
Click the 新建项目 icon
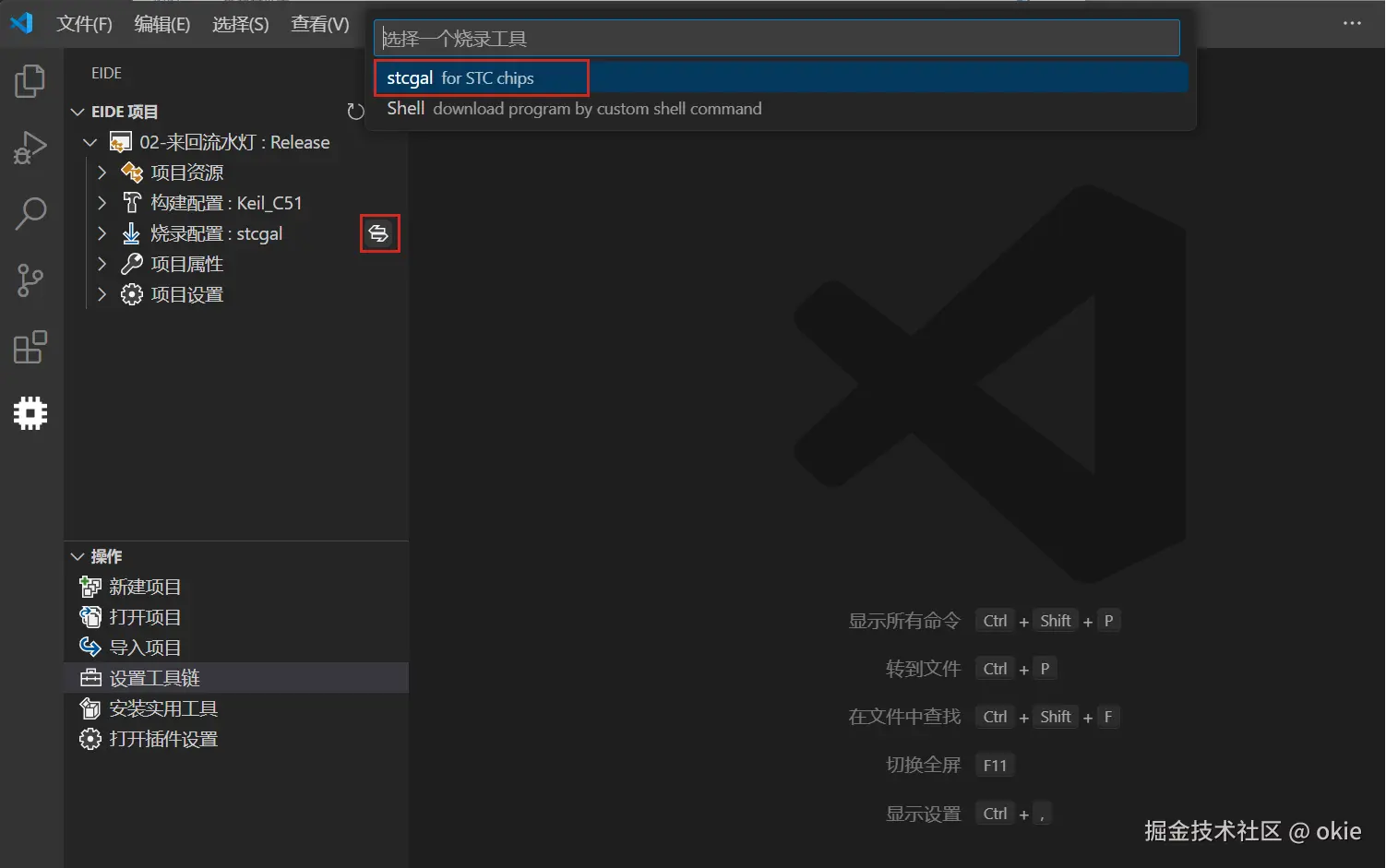pyautogui.click(x=90, y=587)
